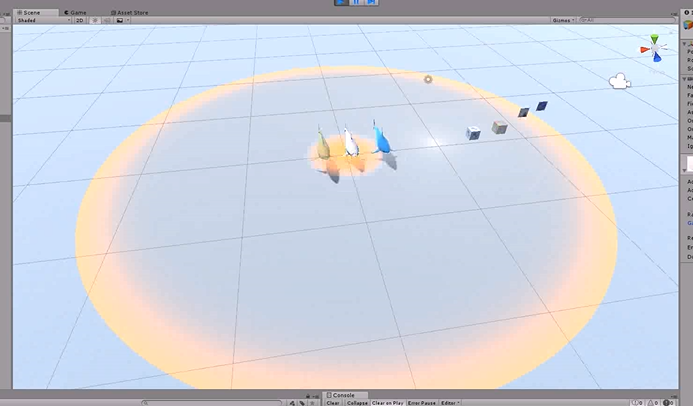Image resolution: width=693 pixels, height=406 pixels.
Task: Toggle Collapse in console
Action: 357,403
